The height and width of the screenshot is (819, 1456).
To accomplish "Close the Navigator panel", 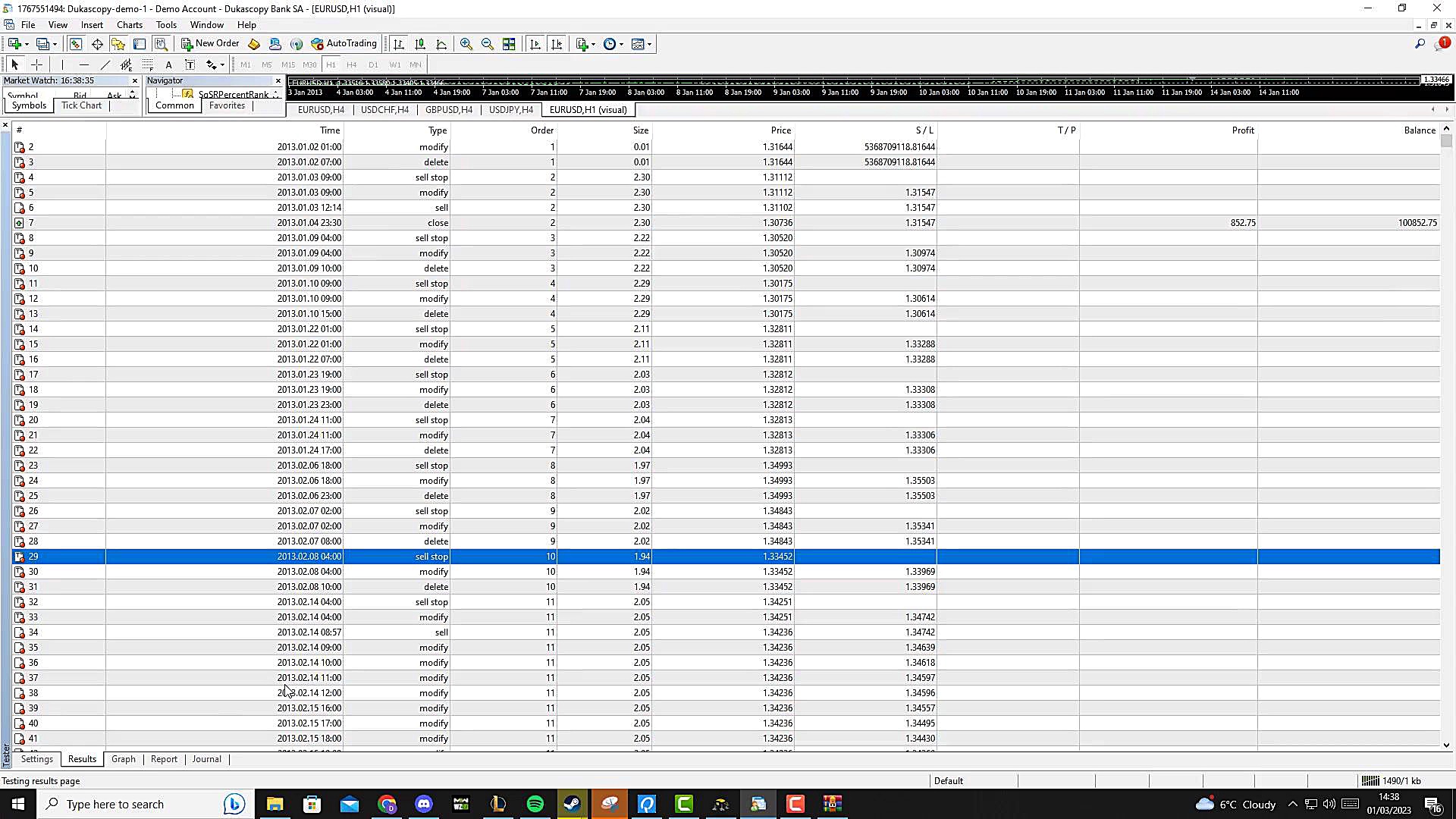I will (x=278, y=80).
